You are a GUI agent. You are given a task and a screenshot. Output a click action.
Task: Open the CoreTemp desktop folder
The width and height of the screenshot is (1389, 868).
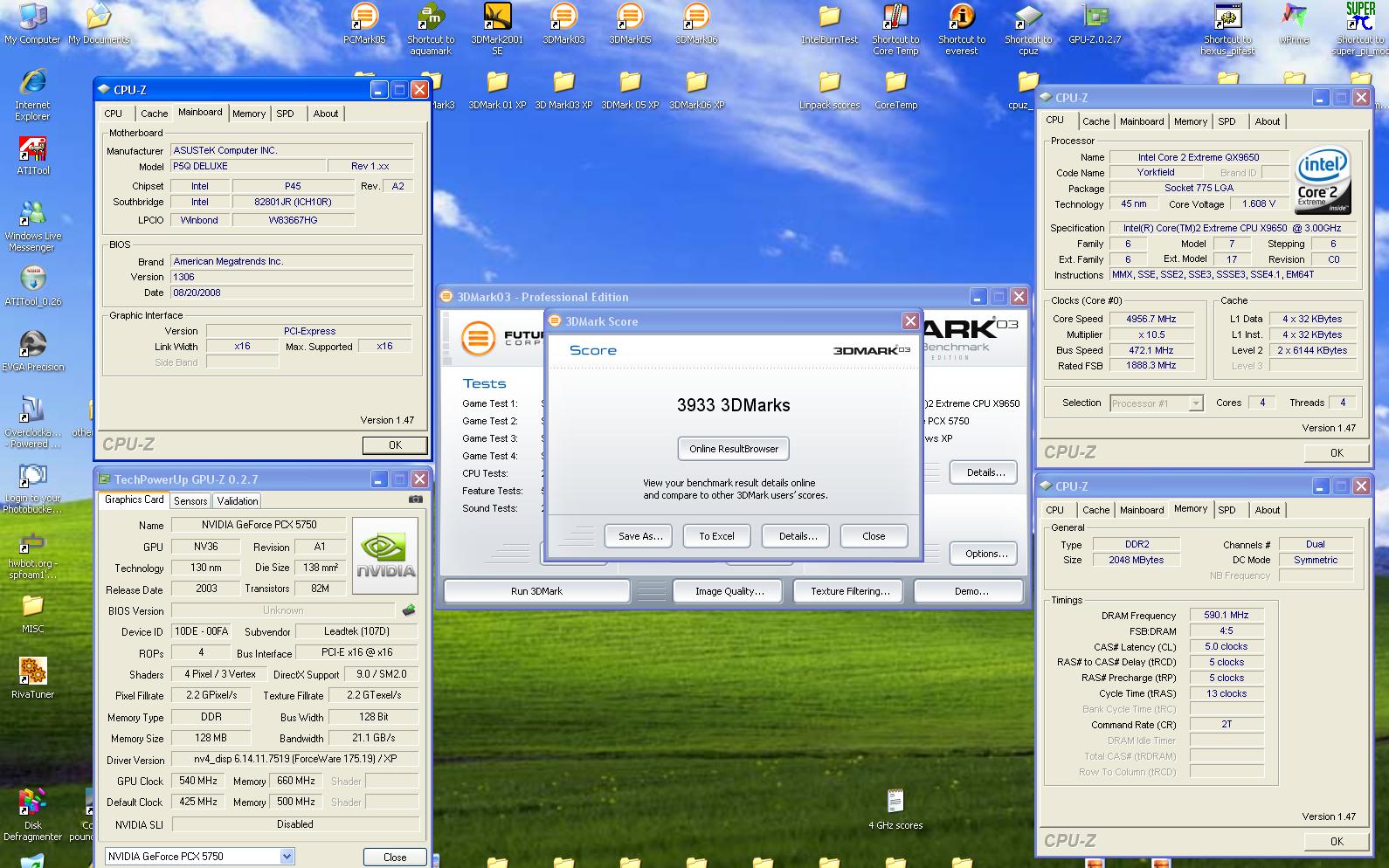tap(895, 90)
